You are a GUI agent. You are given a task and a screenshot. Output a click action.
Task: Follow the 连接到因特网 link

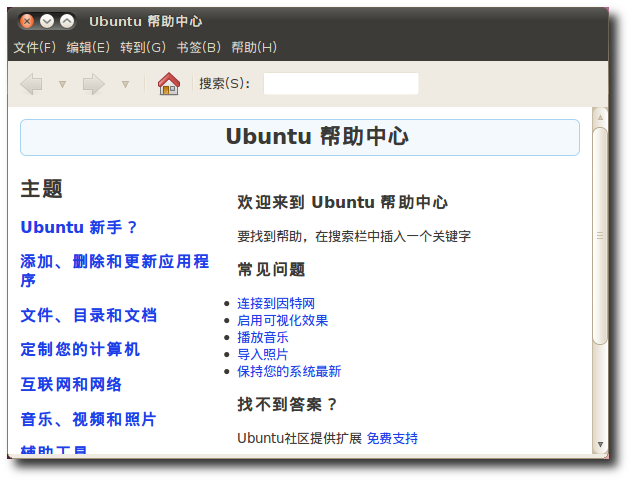coord(276,303)
